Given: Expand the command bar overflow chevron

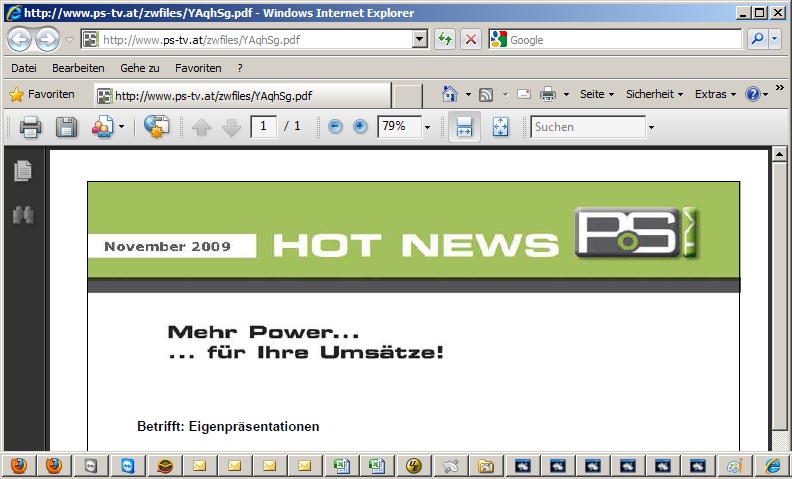Looking at the screenshot, I should tap(780, 88).
